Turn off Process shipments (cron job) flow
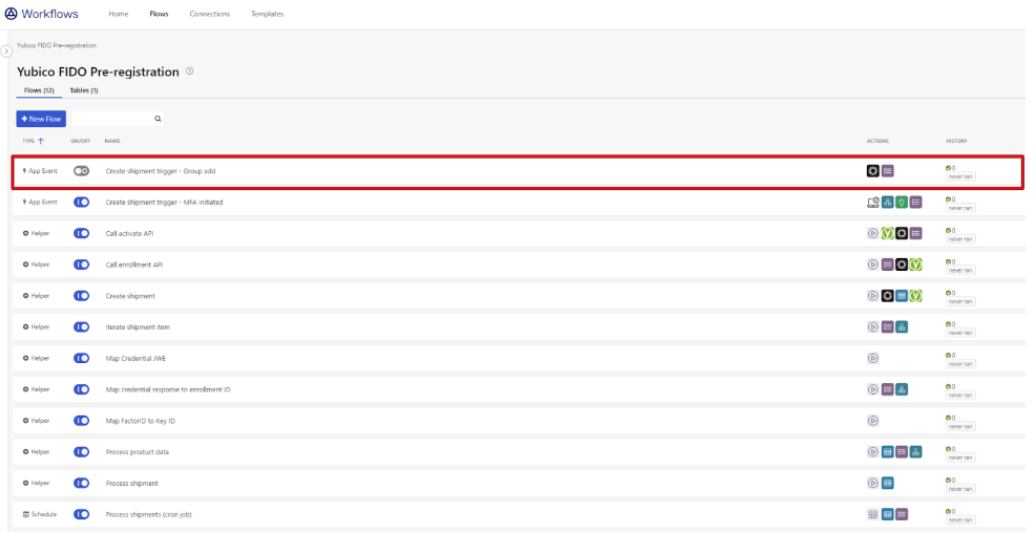This screenshot has height=538, width=1036. 81,514
